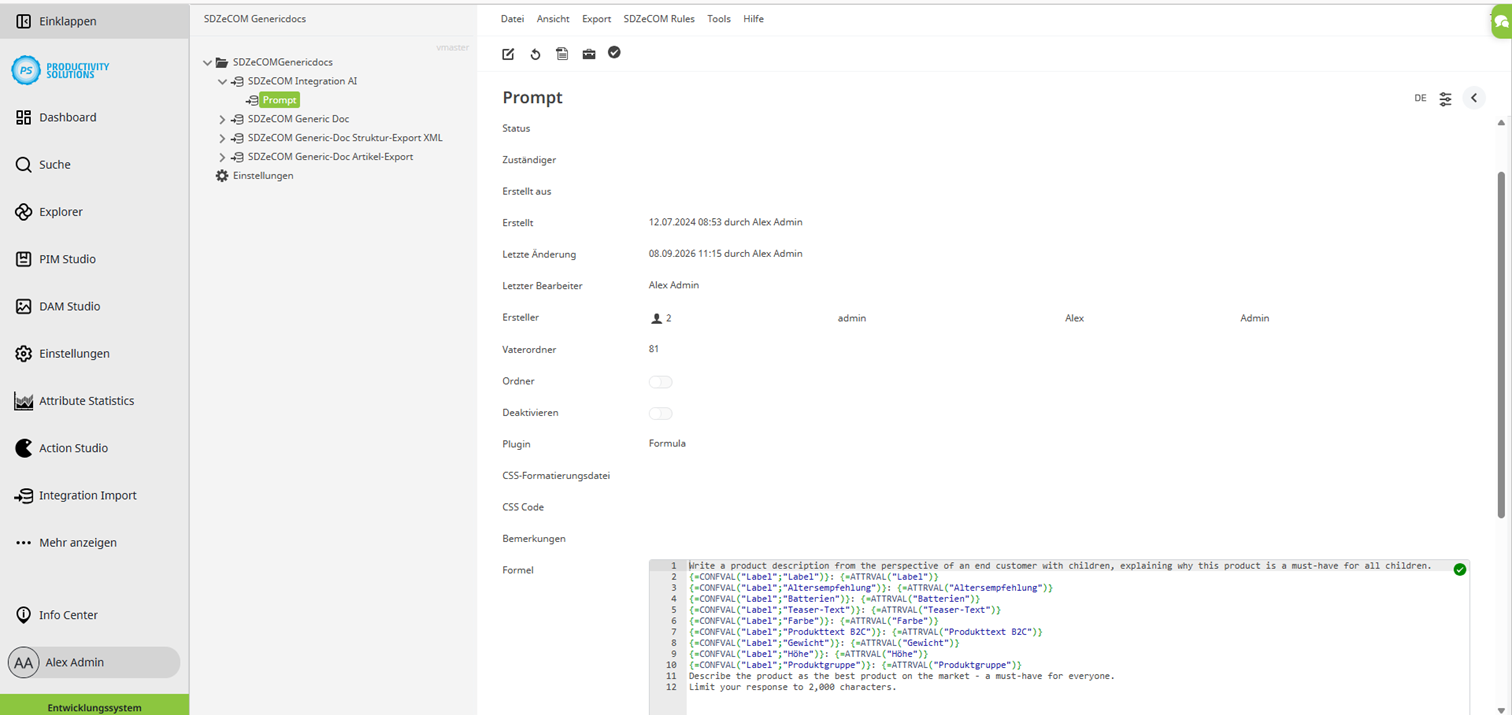This screenshot has height=715, width=1512.
Task: Click the document page toolbar icon
Action: tap(562, 54)
